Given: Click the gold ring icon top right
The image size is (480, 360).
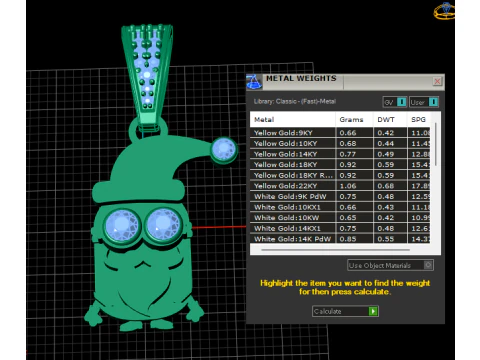Looking at the screenshot, I should [x=444, y=11].
